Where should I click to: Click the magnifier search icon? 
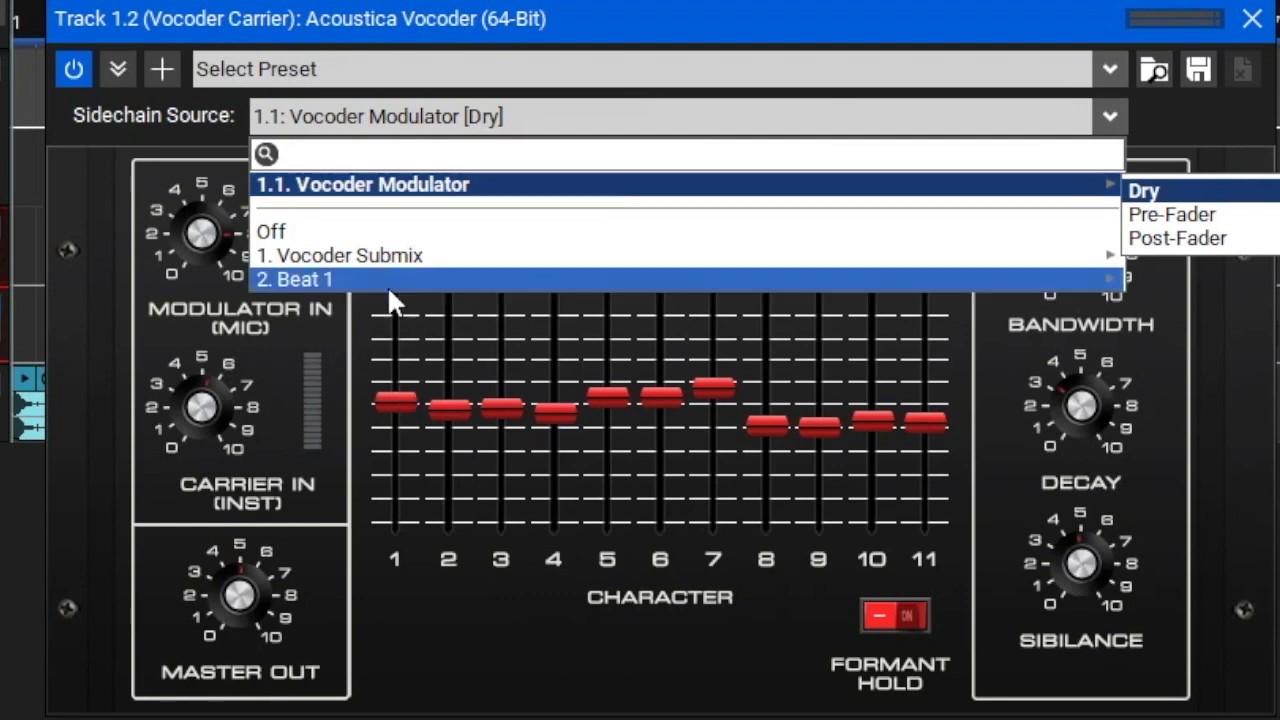click(x=266, y=154)
